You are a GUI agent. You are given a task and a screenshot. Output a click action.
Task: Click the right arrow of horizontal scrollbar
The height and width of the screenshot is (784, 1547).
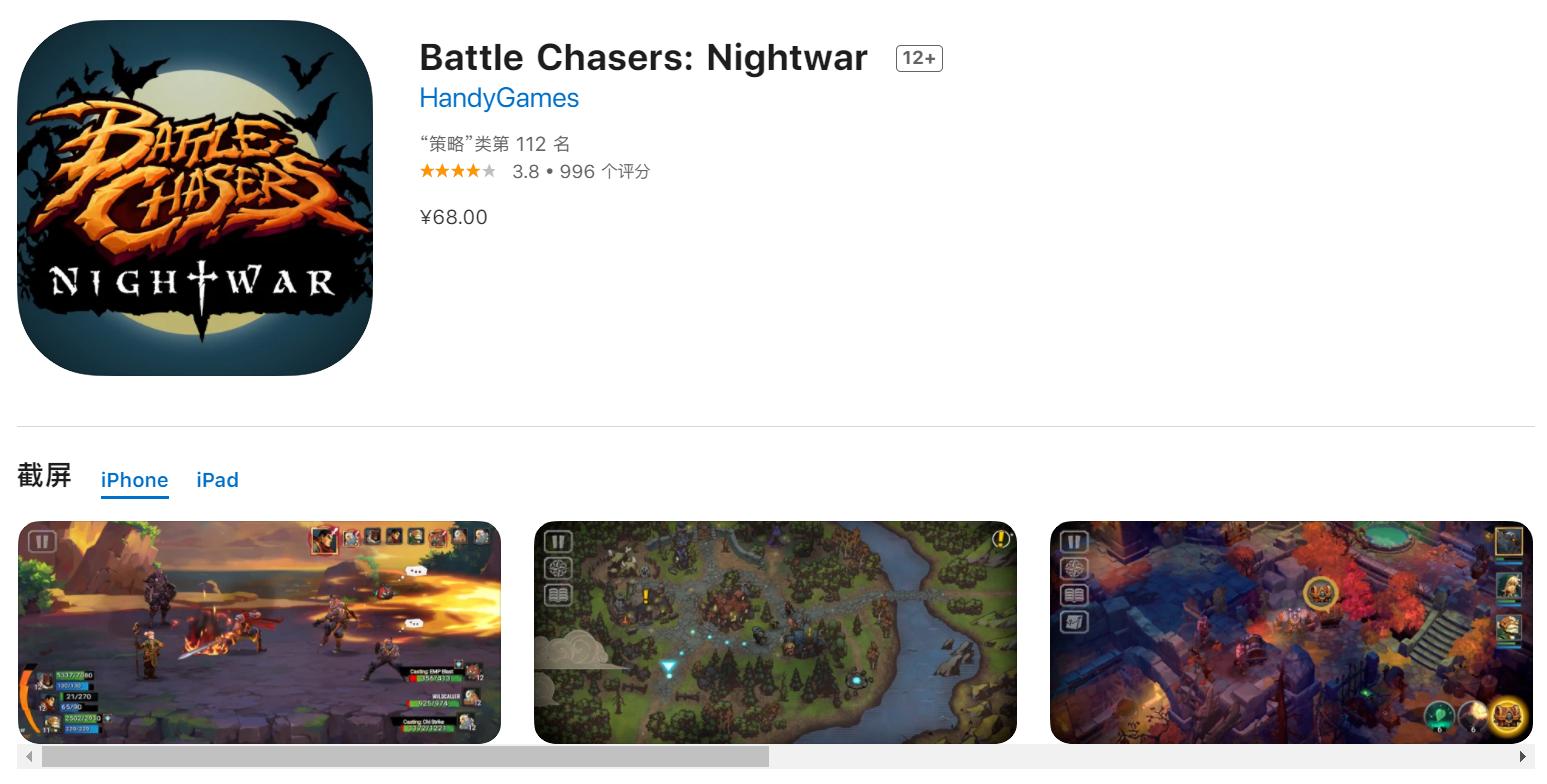[1523, 757]
